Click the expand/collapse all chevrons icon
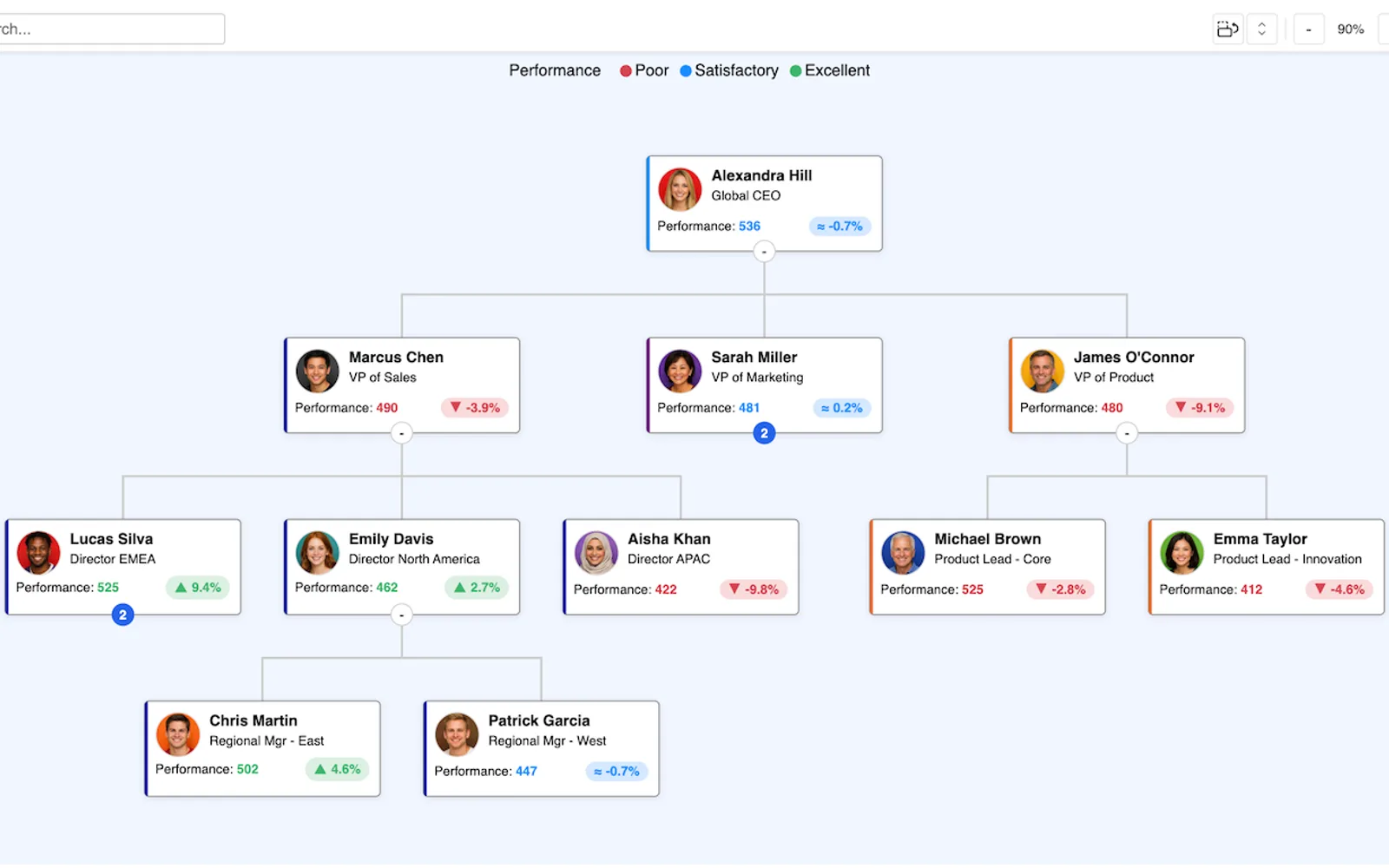Image resolution: width=1389 pixels, height=868 pixels. coord(1261,30)
